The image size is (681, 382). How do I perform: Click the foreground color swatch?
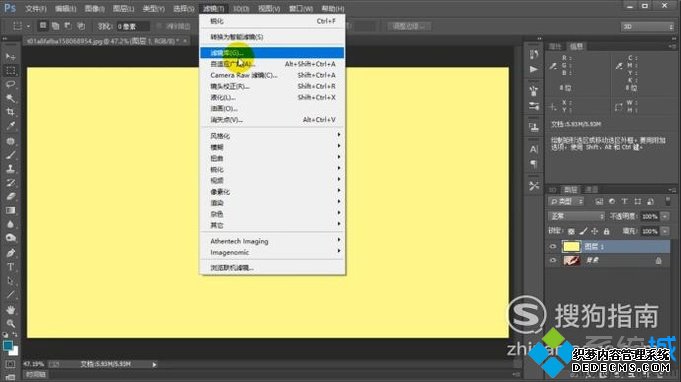pyautogui.click(x=7, y=346)
